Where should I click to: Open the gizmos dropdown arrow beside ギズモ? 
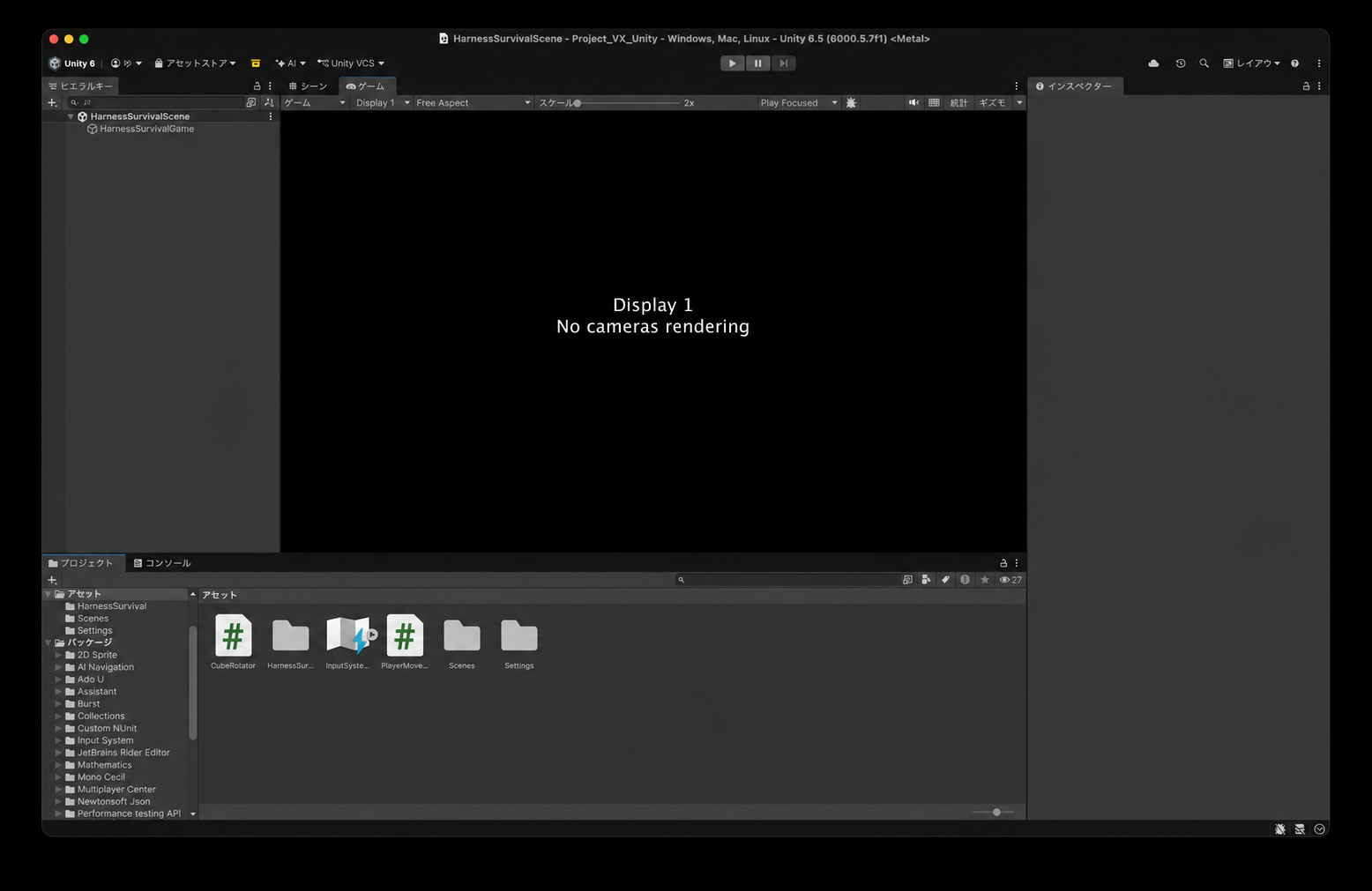[1019, 103]
